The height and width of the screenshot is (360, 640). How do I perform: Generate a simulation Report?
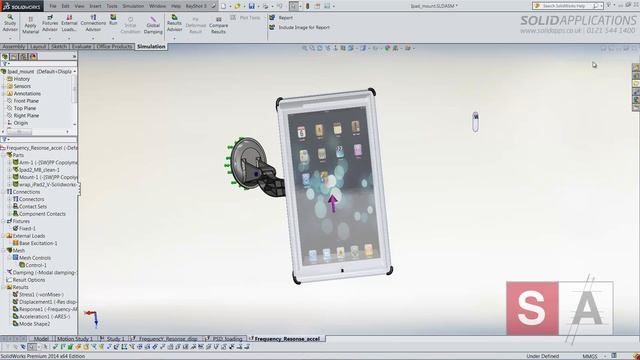[281, 18]
